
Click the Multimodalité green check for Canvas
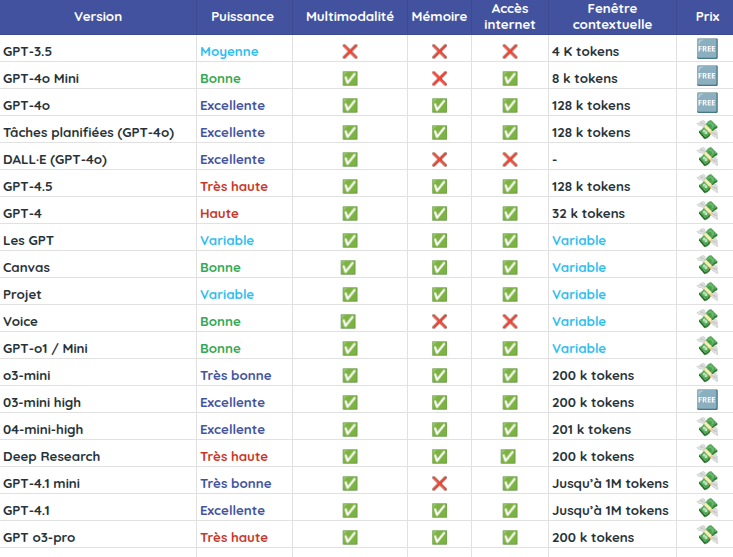pos(348,267)
